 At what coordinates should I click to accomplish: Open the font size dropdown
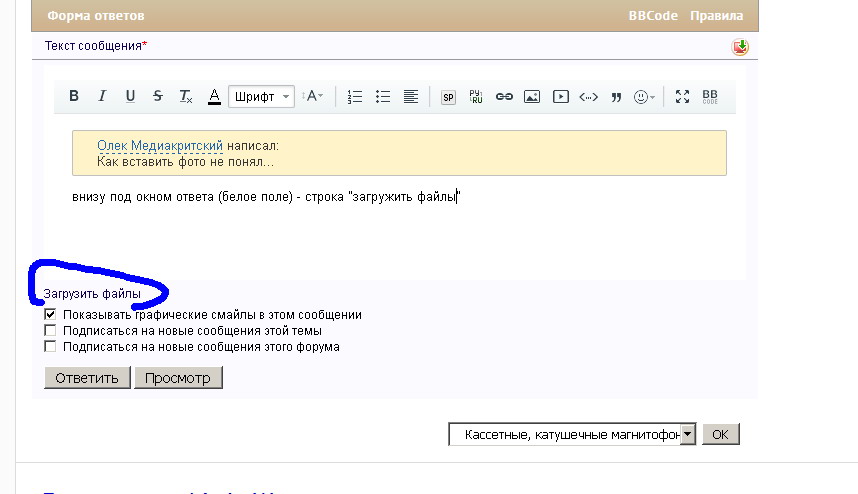pos(313,97)
